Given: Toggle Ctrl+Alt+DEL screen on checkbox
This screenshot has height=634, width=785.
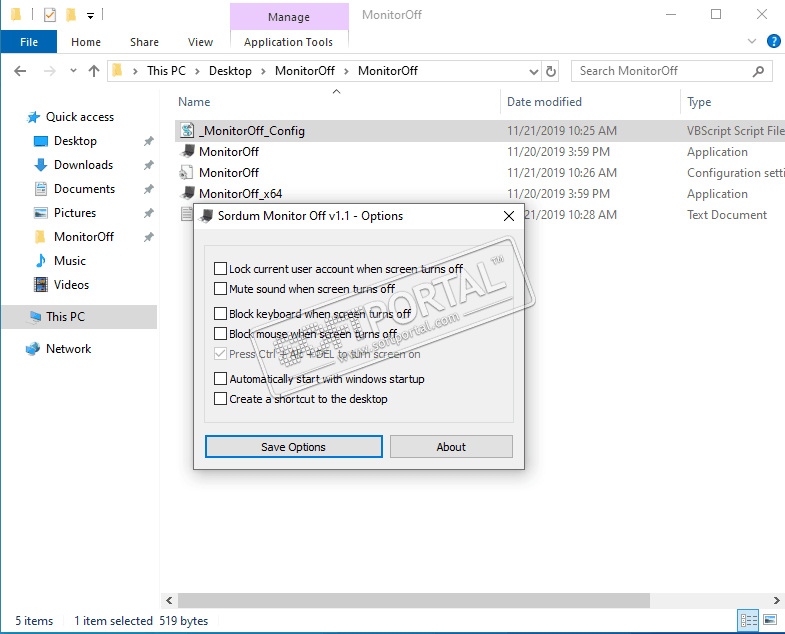Looking at the screenshot, I should coord(220,354).
